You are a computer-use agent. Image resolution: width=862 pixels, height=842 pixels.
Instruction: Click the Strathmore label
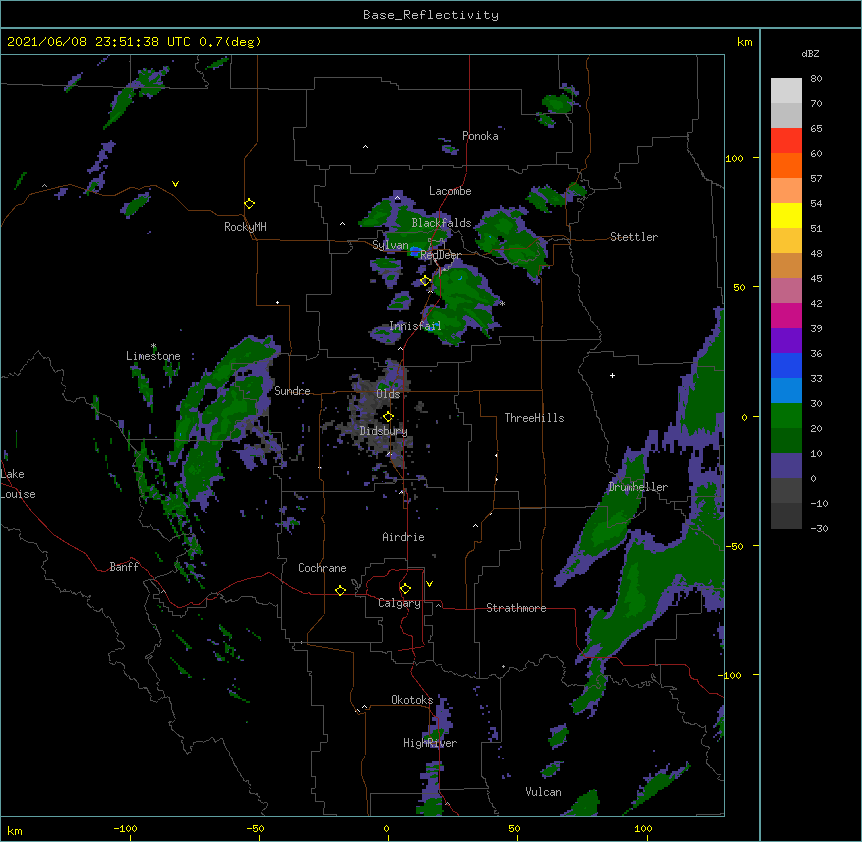[516, 608]
